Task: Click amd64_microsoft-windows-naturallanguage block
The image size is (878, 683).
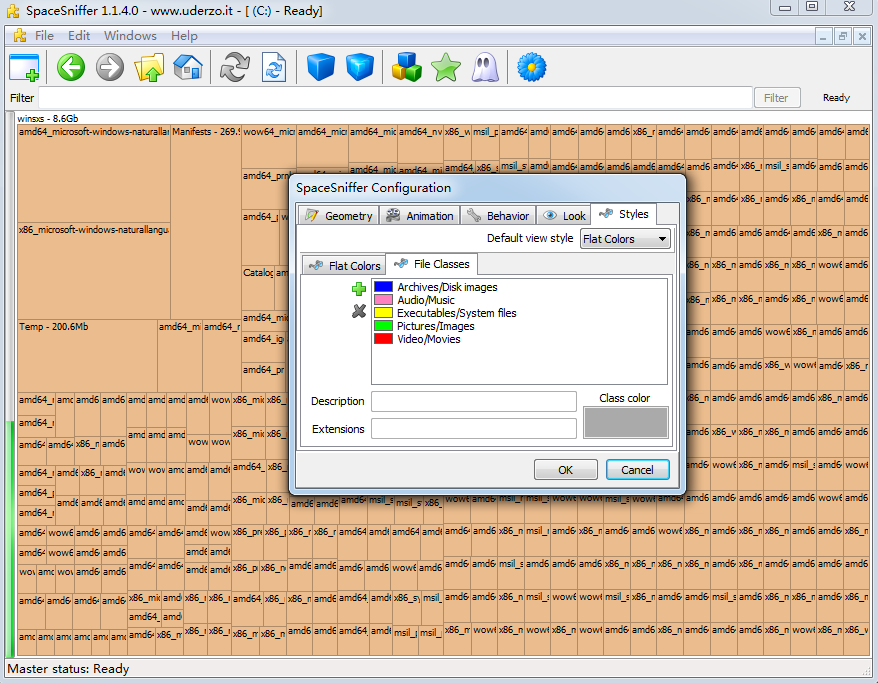Action: 94,174
